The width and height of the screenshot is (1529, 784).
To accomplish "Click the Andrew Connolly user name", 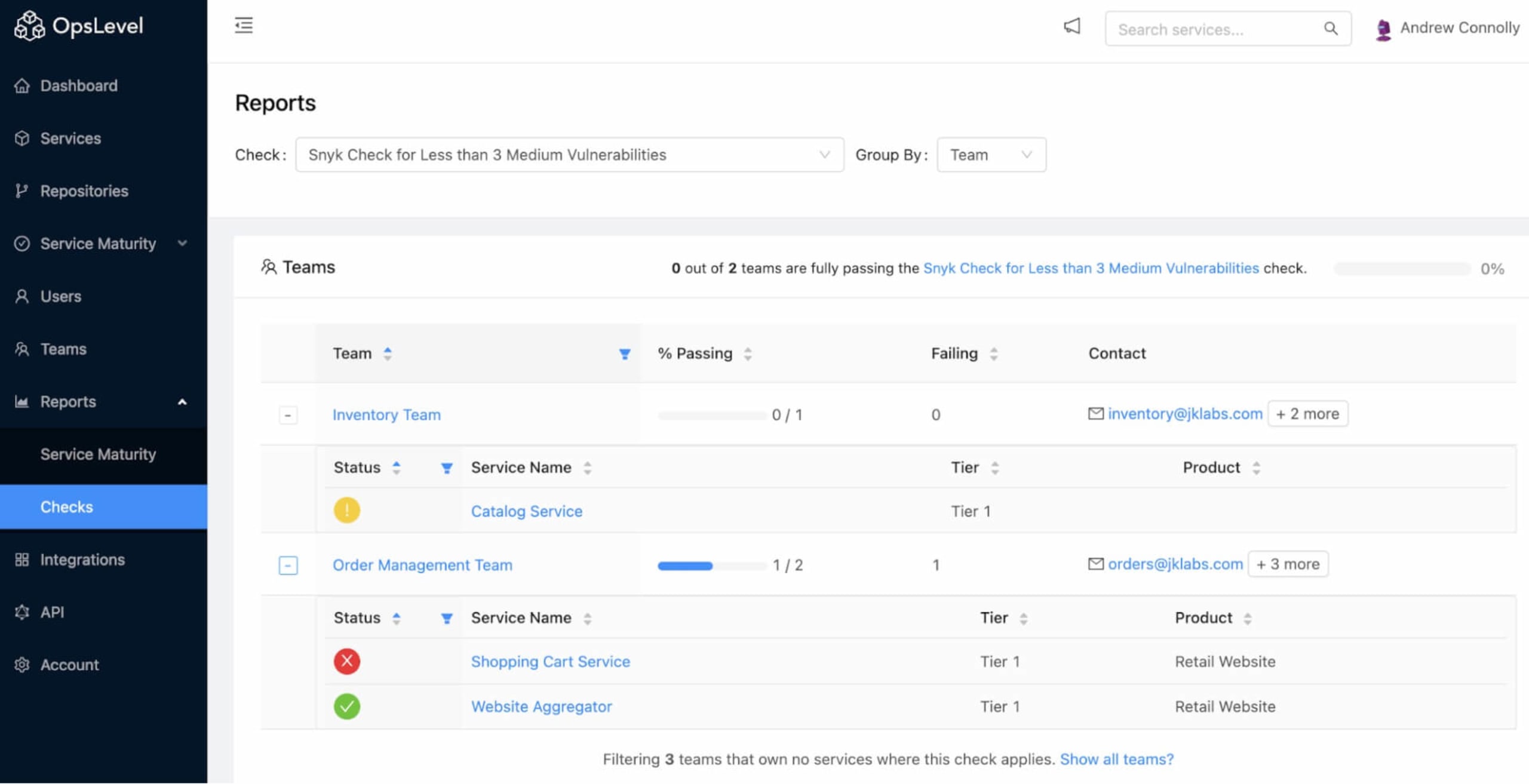I will (1460, 28).
